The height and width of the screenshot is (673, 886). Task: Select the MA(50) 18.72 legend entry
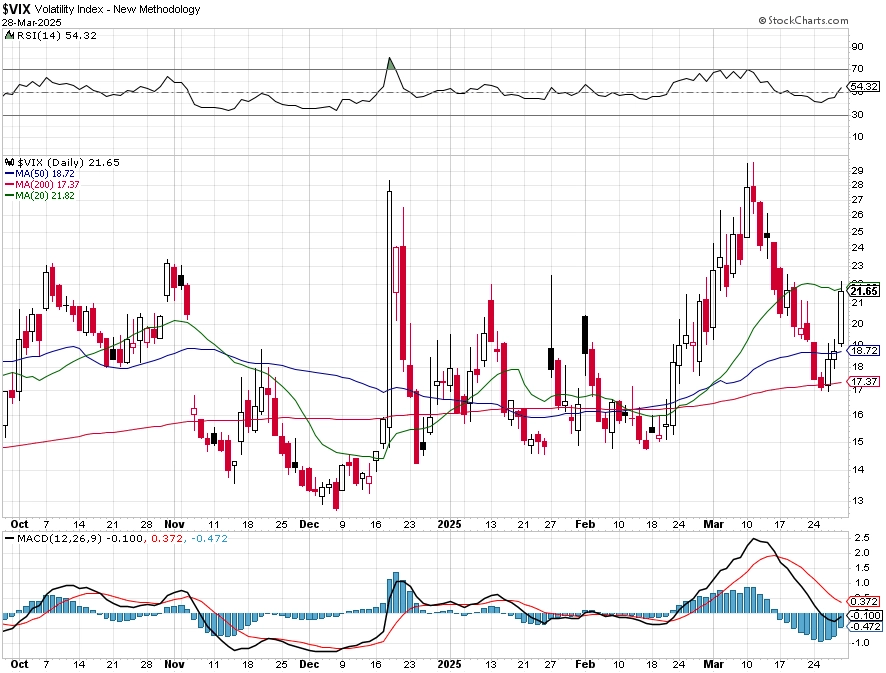click(40, 173)
